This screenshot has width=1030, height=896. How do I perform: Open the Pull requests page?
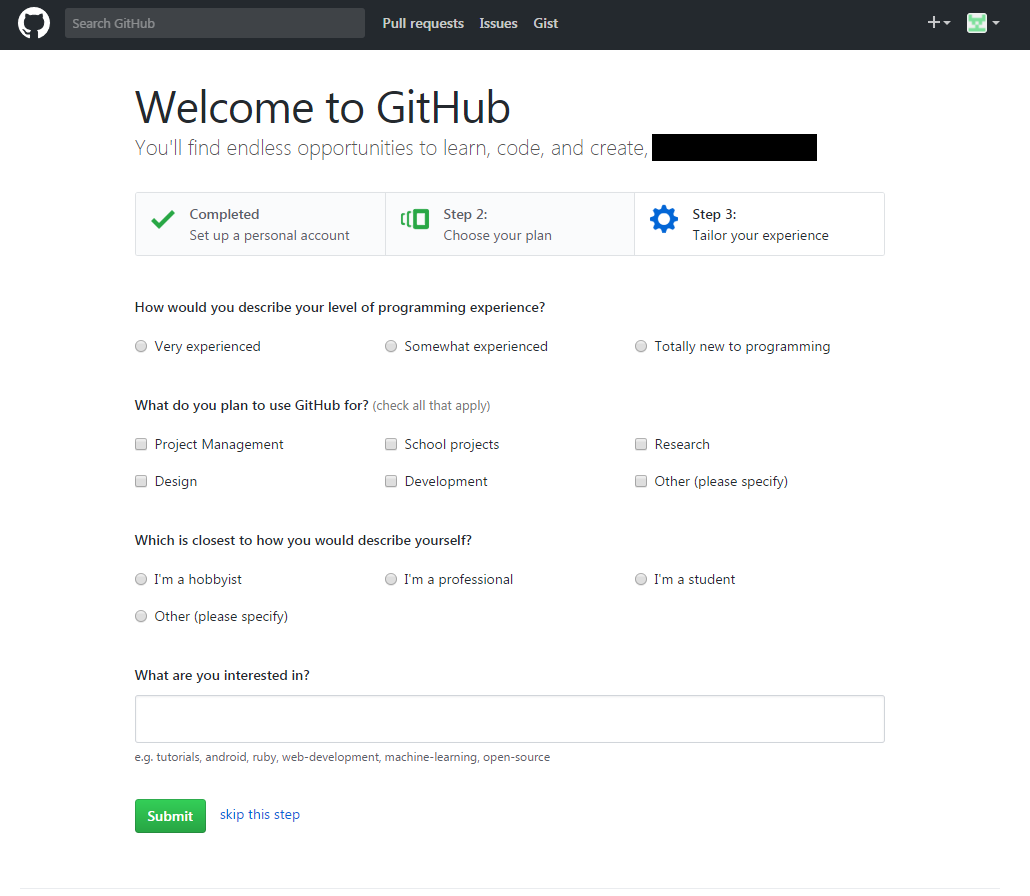423,23
